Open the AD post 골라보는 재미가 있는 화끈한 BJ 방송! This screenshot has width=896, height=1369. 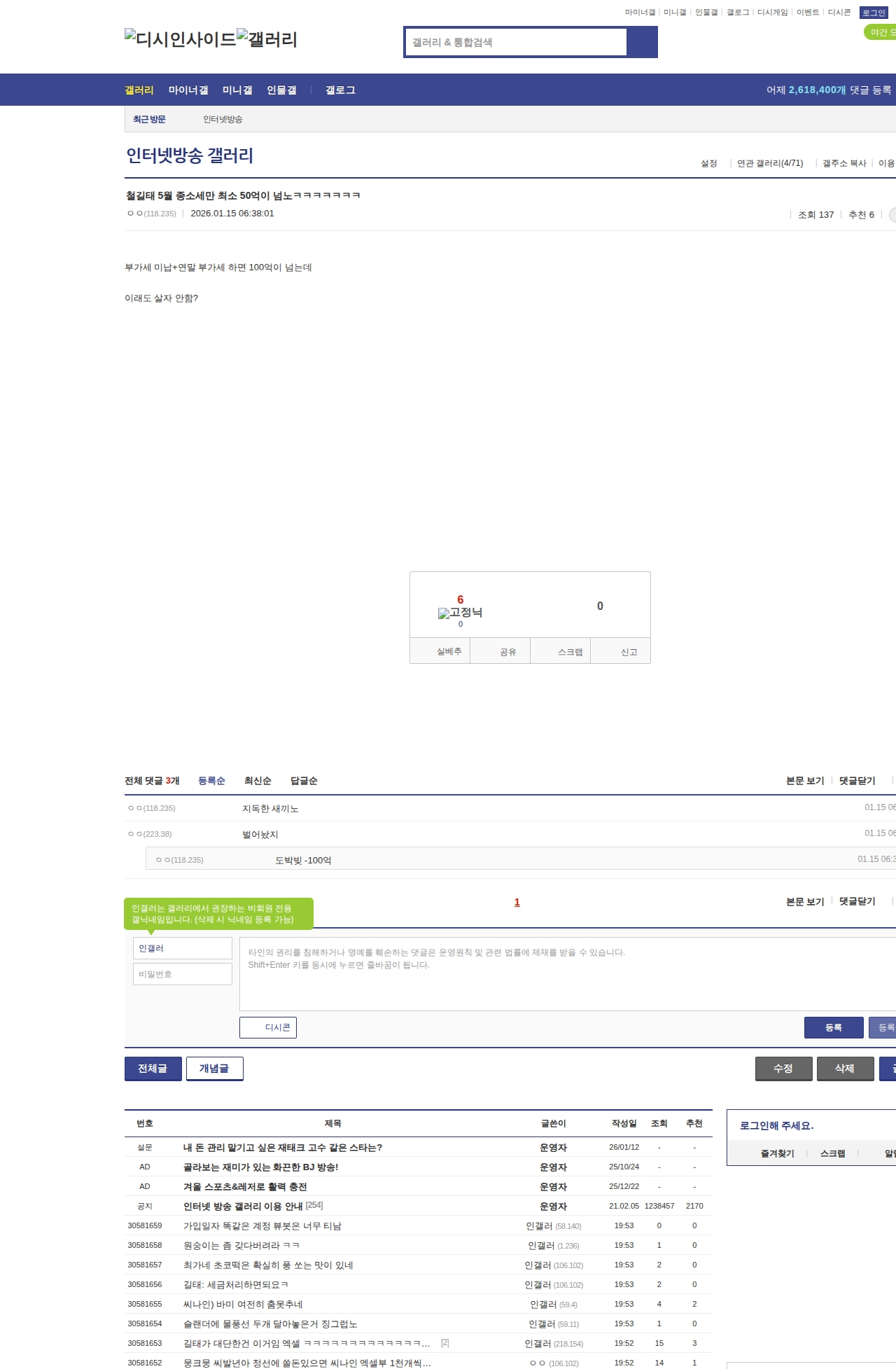pos(261,1167)
